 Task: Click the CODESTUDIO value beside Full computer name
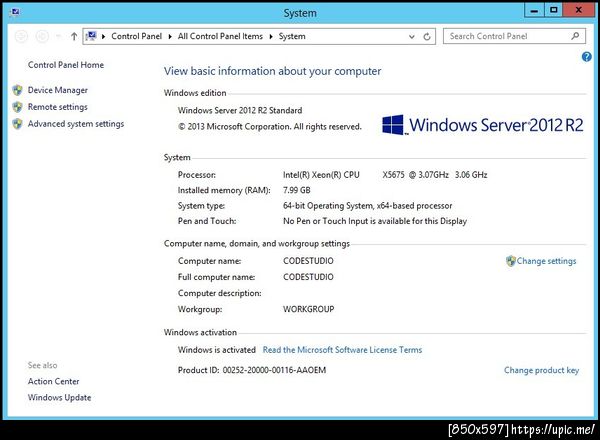308,277
